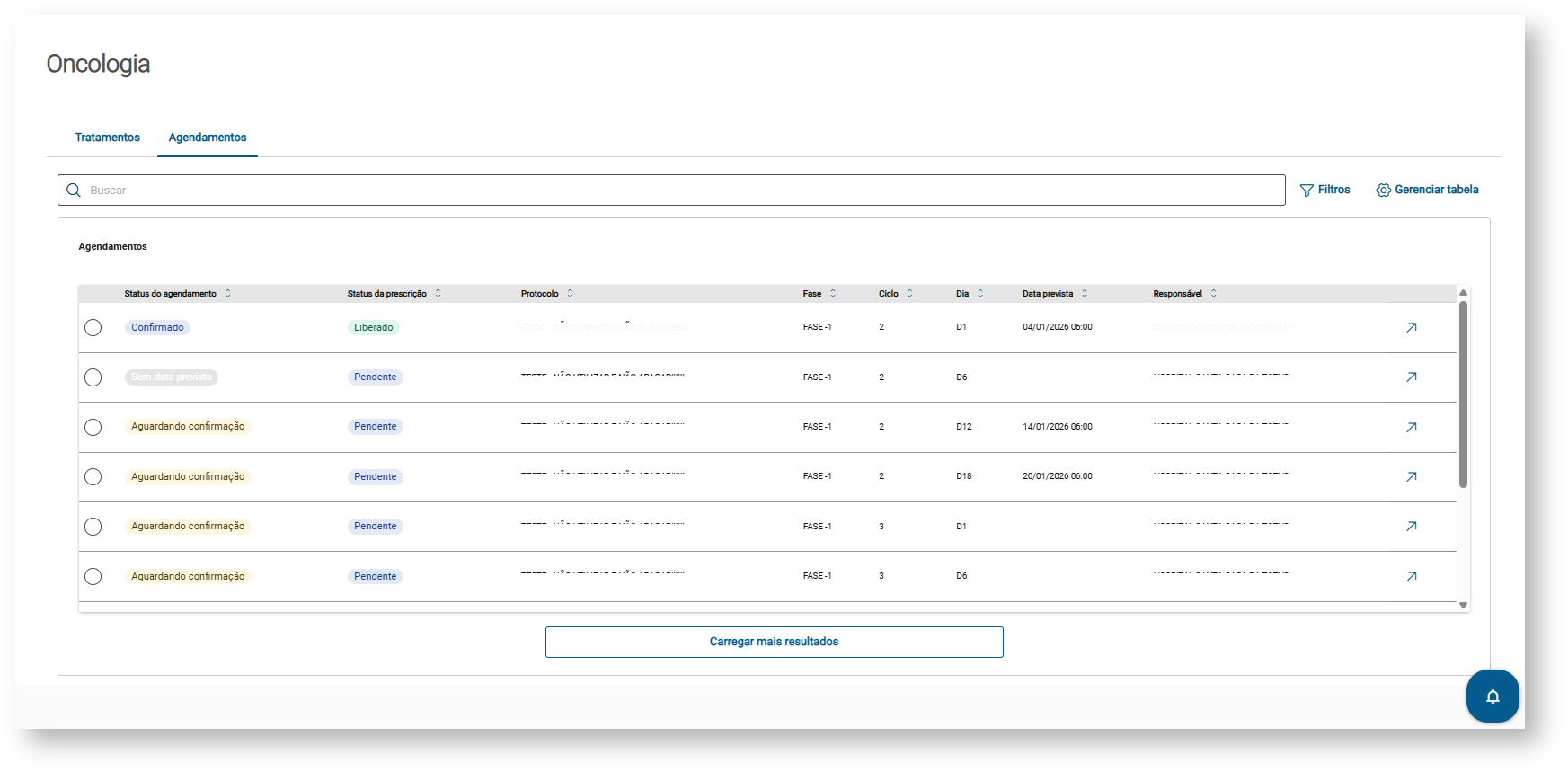Open details arrow for day D18 row
Screen dimensions: 1568x772
[1411, 477]
